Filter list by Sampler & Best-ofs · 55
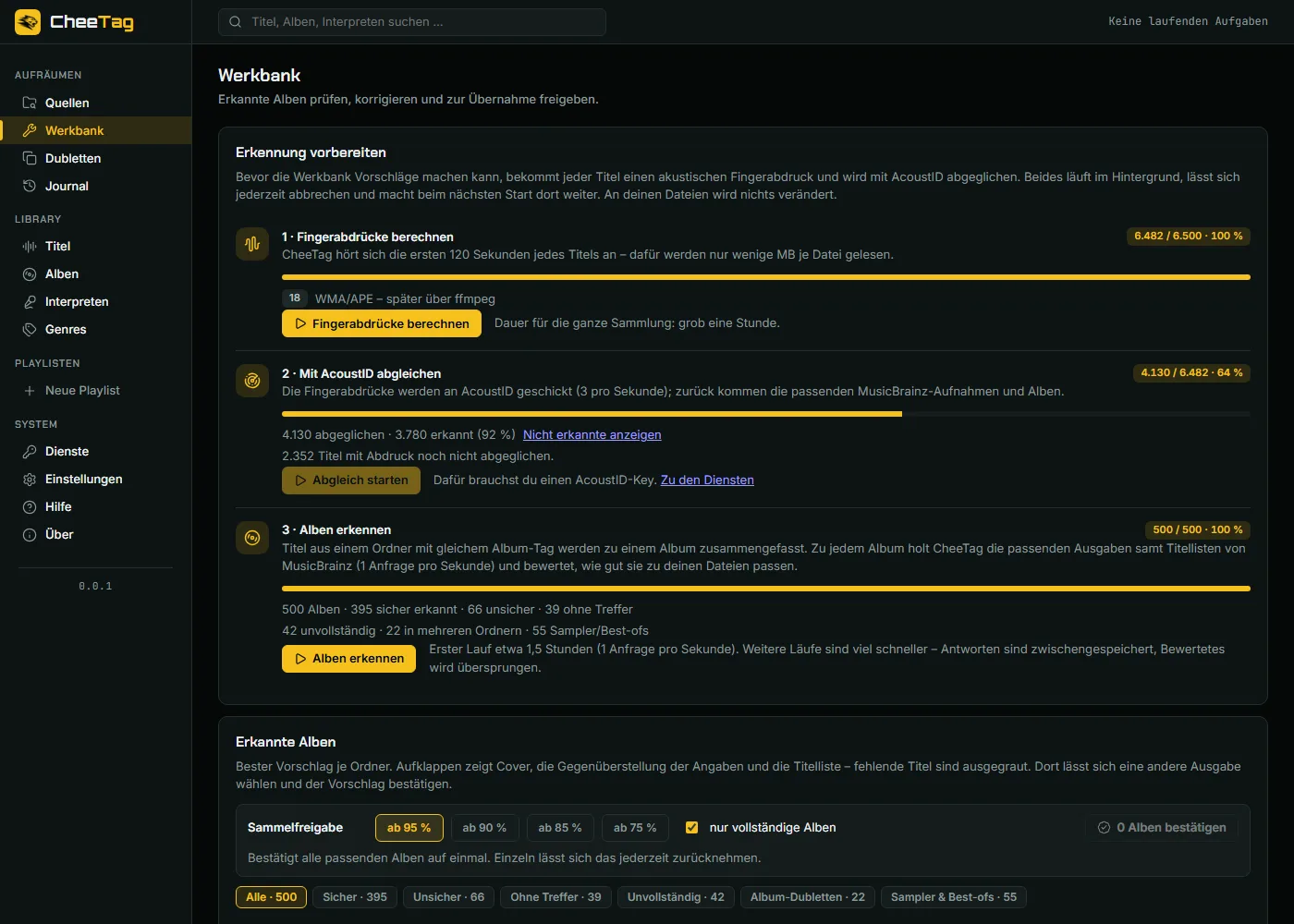This screenshot has height=924, width=1294. pyautogui.click(x=954, y=897)
